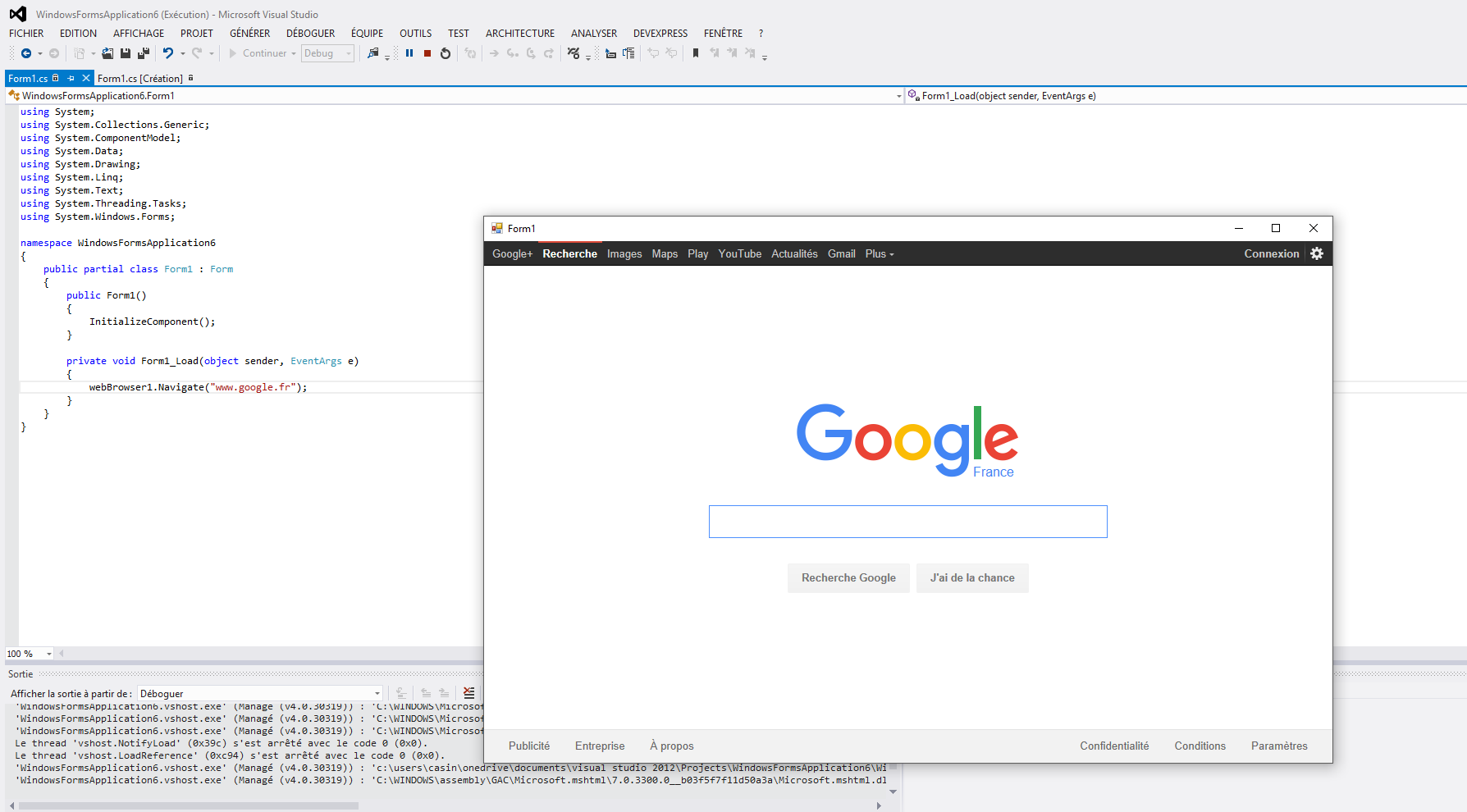The height and width of the screenshot is (812, 1467).
Task: Click the Toggle Bookmark icon
Action: 696,53
